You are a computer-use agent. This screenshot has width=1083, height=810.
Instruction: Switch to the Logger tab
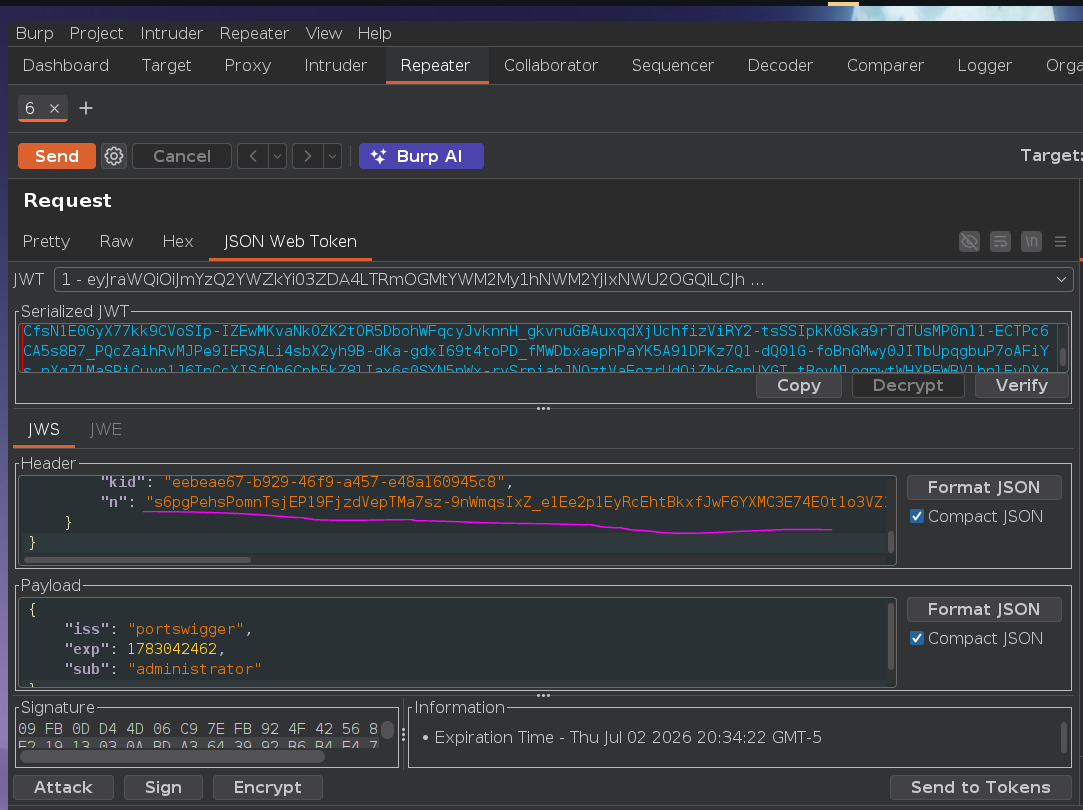click(984, 66)
